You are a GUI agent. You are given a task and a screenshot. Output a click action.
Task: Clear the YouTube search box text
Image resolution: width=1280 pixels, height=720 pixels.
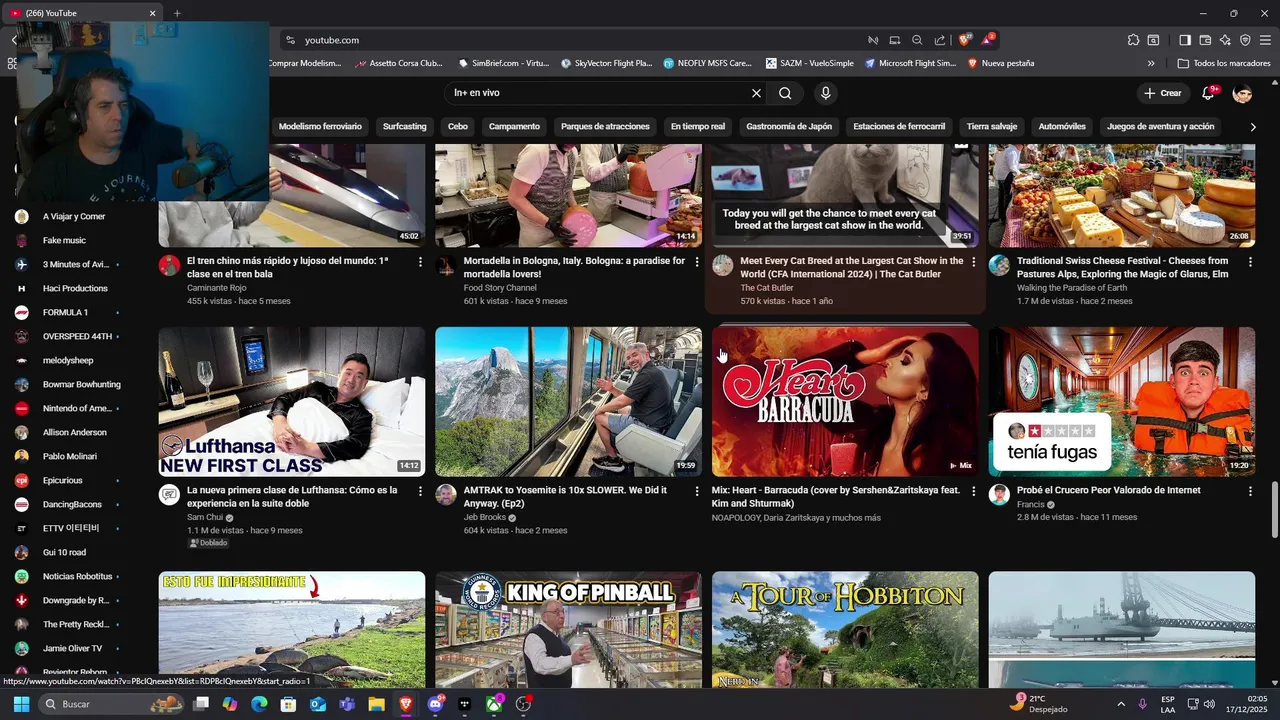[756, 93]
